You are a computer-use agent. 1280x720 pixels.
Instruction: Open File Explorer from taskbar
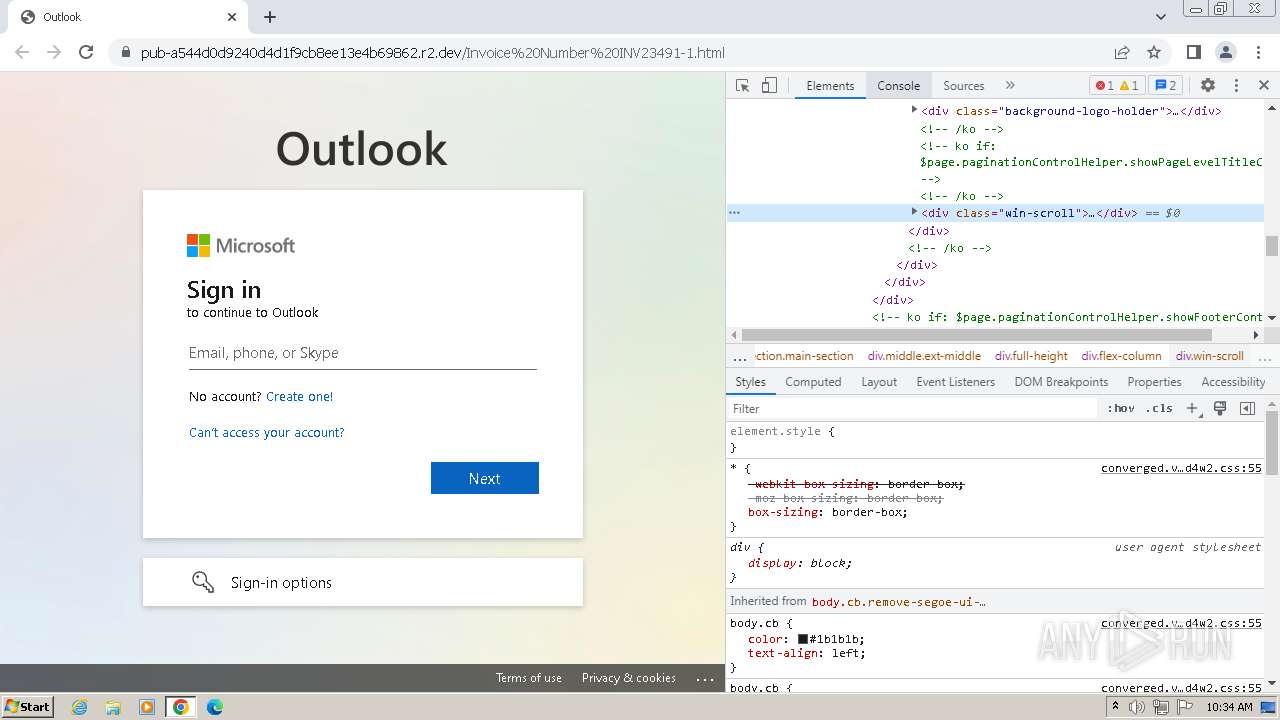(113, 707)
